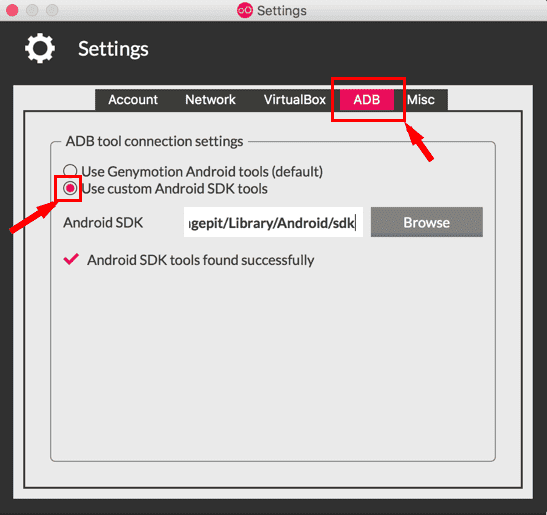Switch to the Network tab
Image resolution: width=547 pixels, height=515 pixels.
click(x=210, y=100)
